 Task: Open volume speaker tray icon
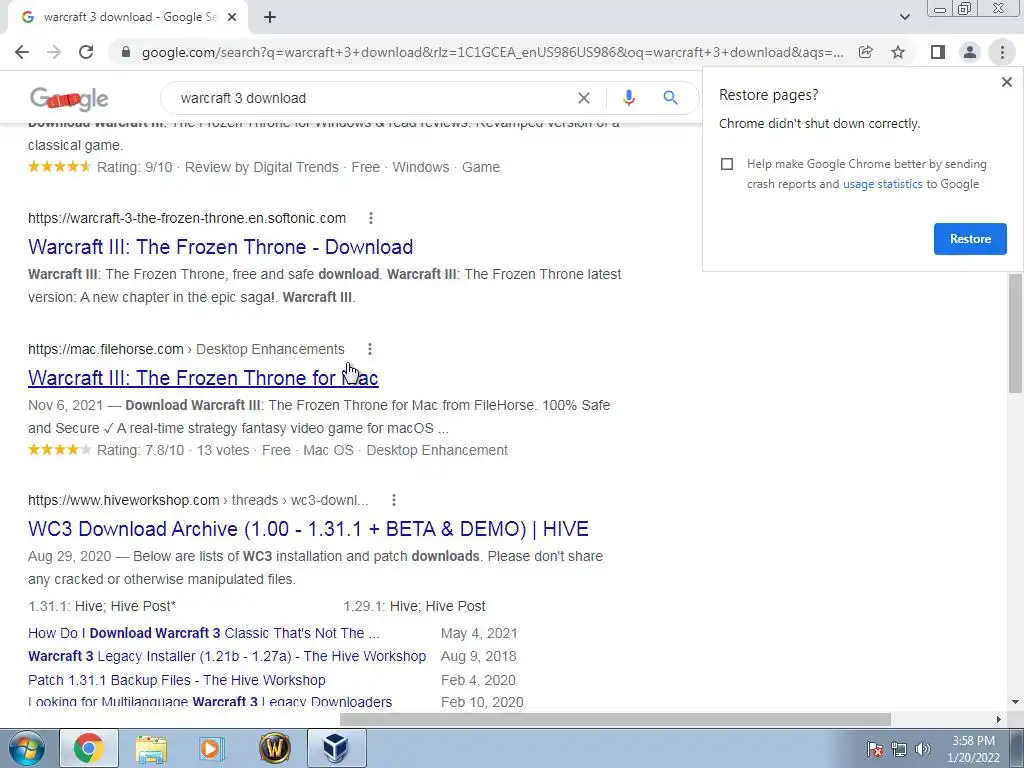pyautogui.click(x=923, y=748)
